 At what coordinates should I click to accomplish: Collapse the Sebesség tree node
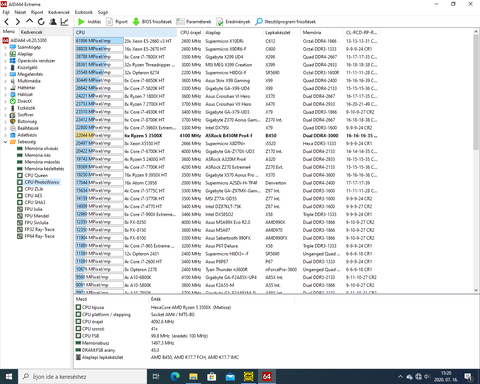tap(5, 142)
